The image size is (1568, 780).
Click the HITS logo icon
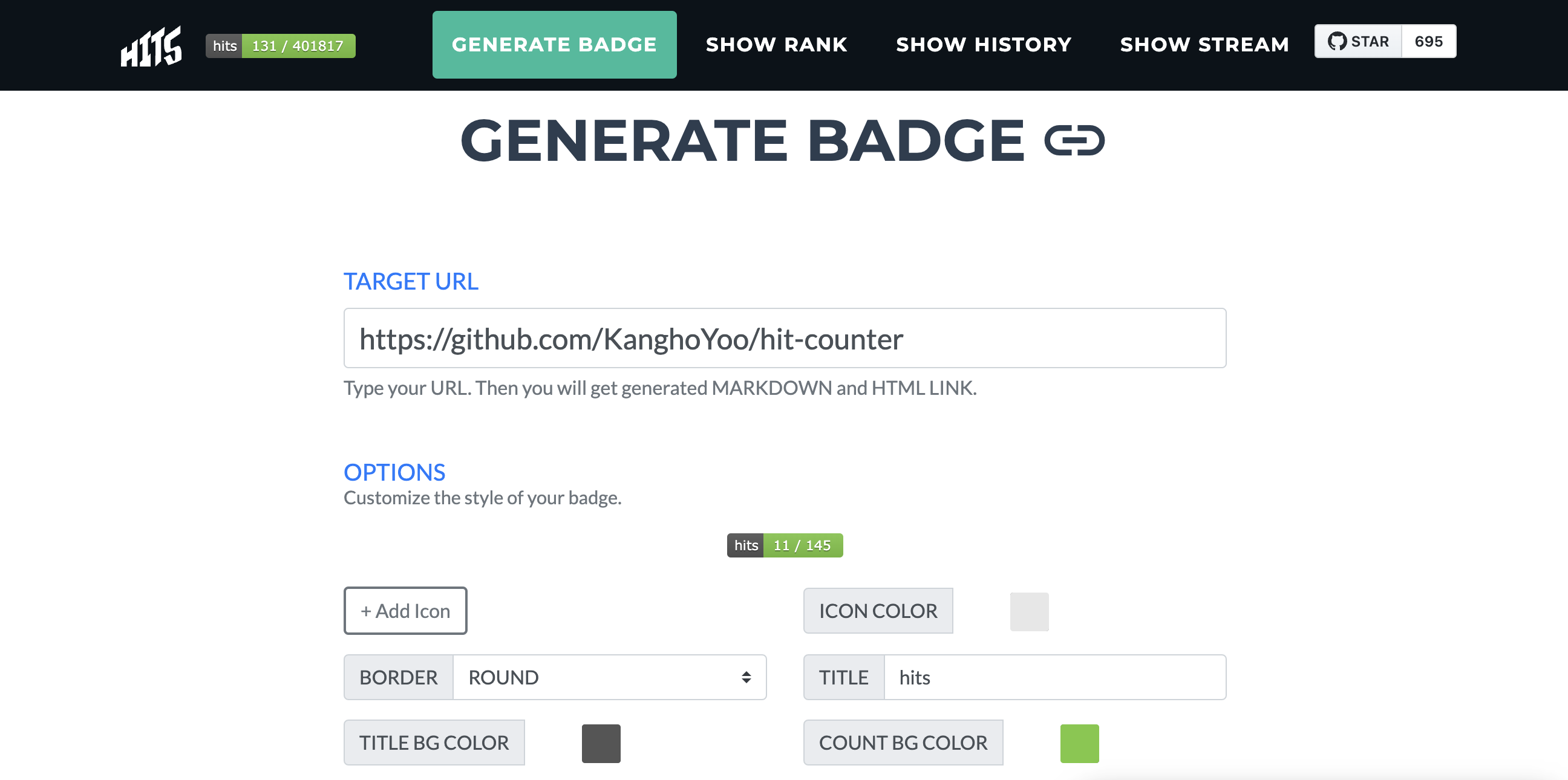pos(151,45)
